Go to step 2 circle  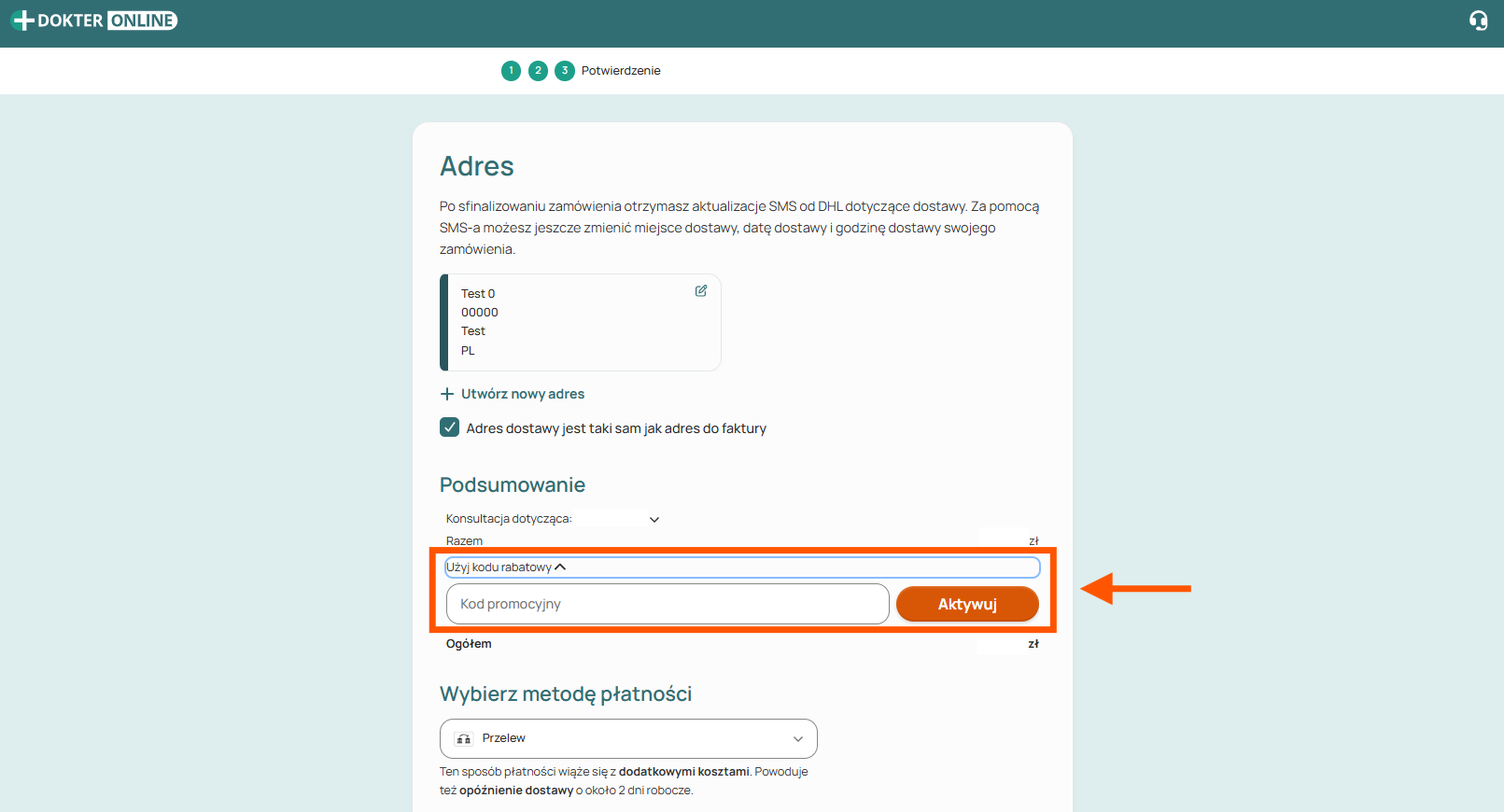(538, 71)
